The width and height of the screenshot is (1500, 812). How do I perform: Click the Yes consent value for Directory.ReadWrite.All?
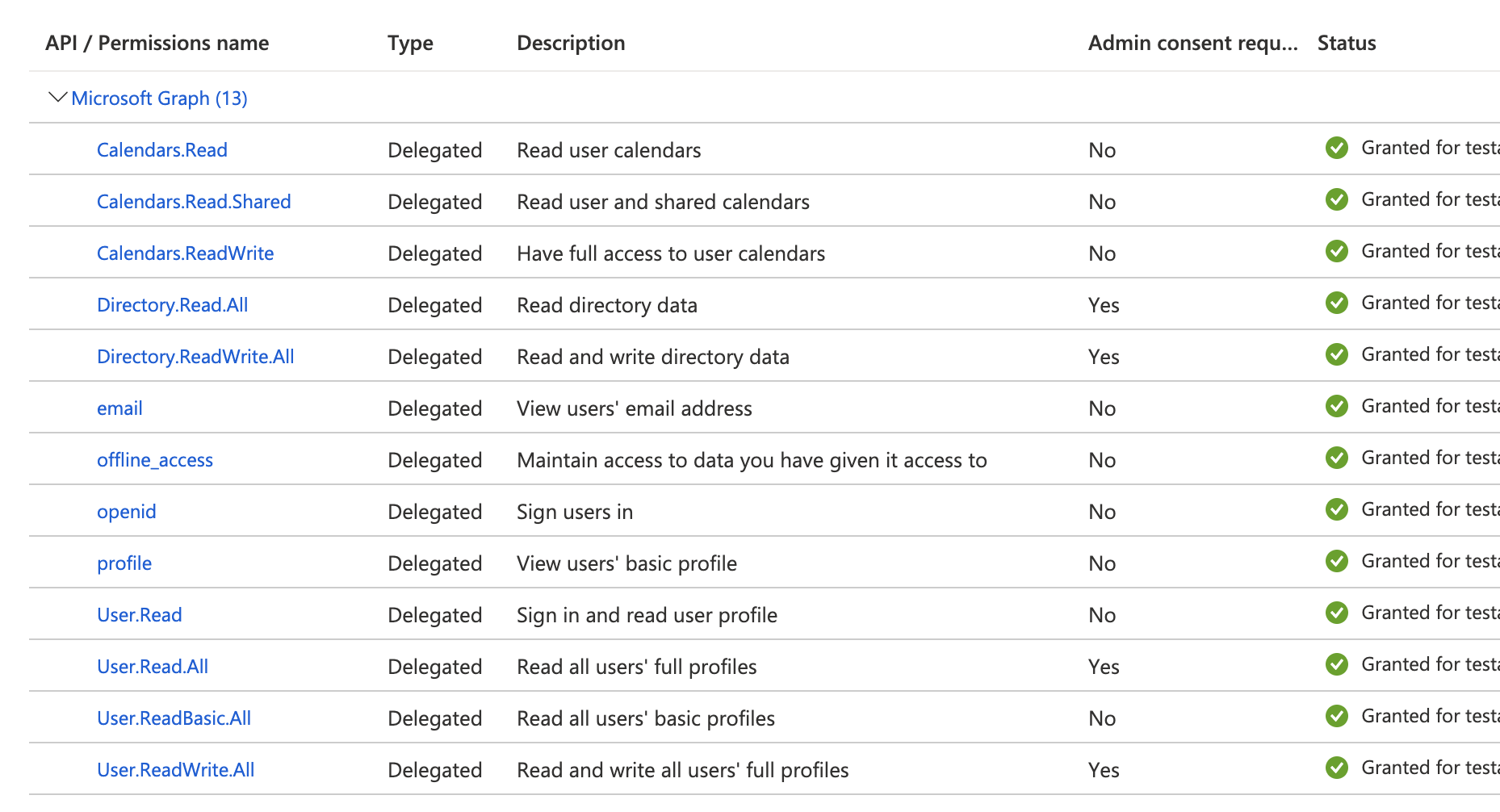click(1104, 357)
